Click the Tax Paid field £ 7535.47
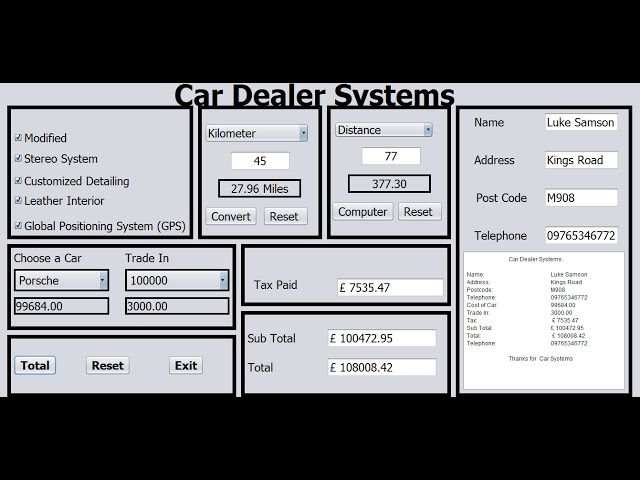The width and height of the screenshot is (640, 480). pos(390,287)
